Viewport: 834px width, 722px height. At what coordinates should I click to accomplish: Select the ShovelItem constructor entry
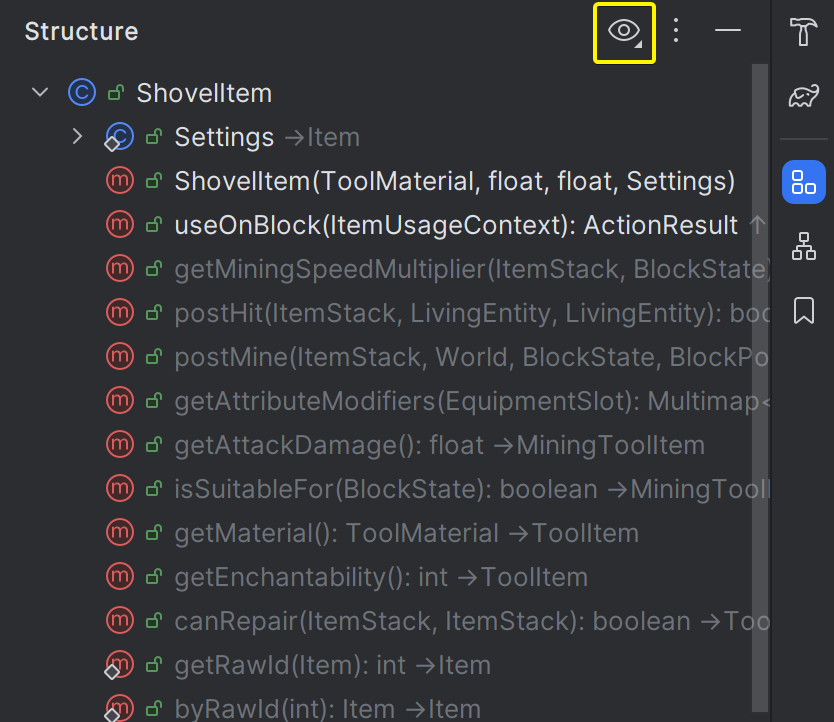[454, 181]
